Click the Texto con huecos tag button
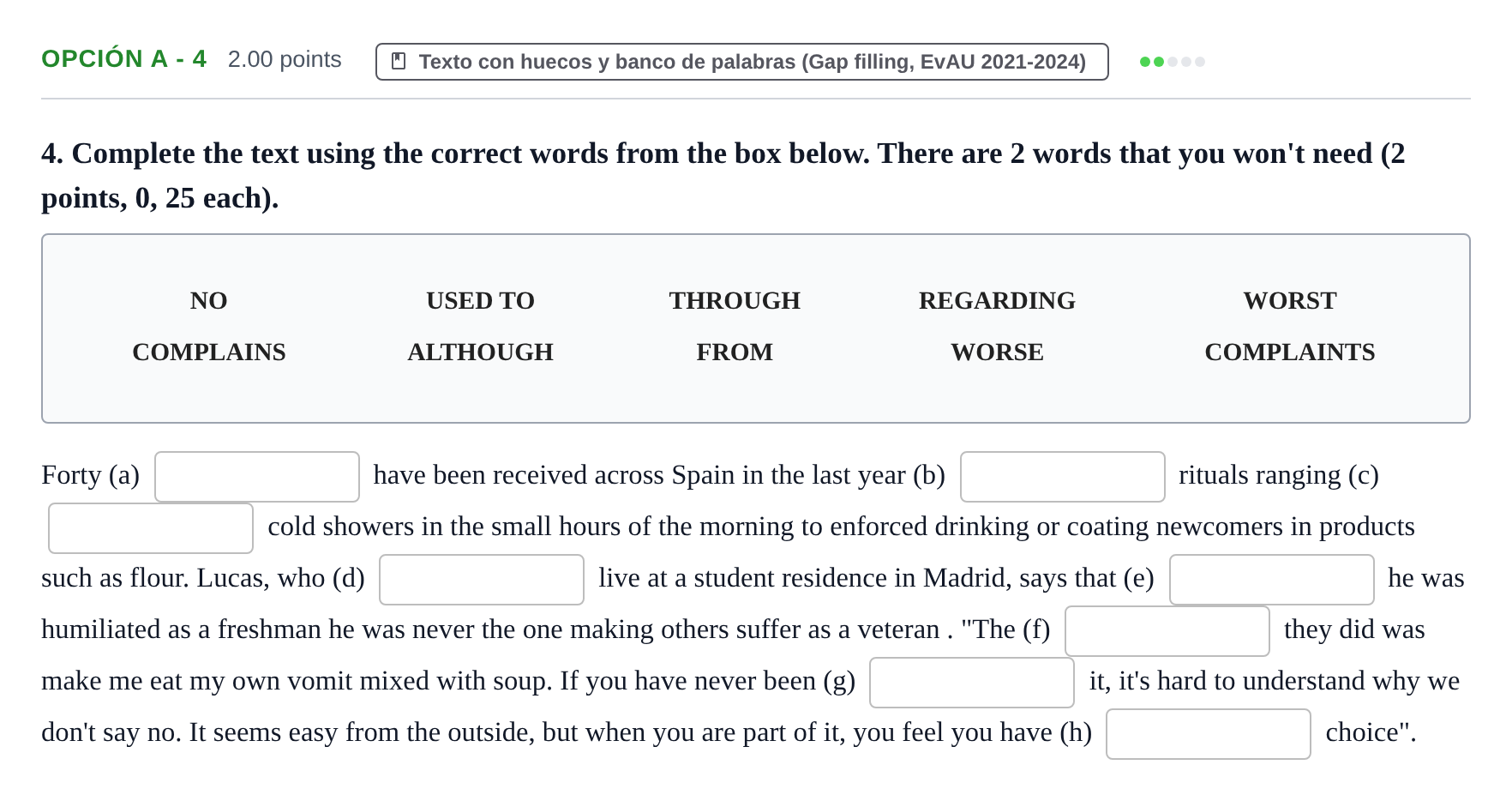 coord(742,62)
